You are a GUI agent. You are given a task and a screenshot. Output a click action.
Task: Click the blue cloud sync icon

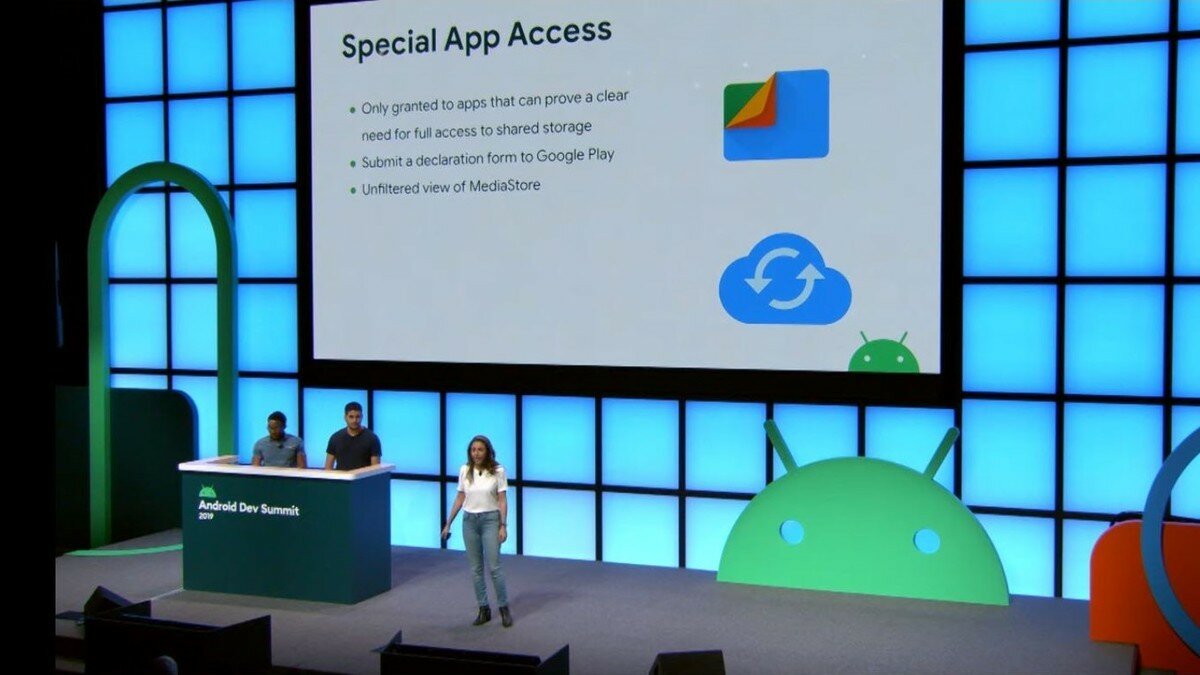(785, 279)
